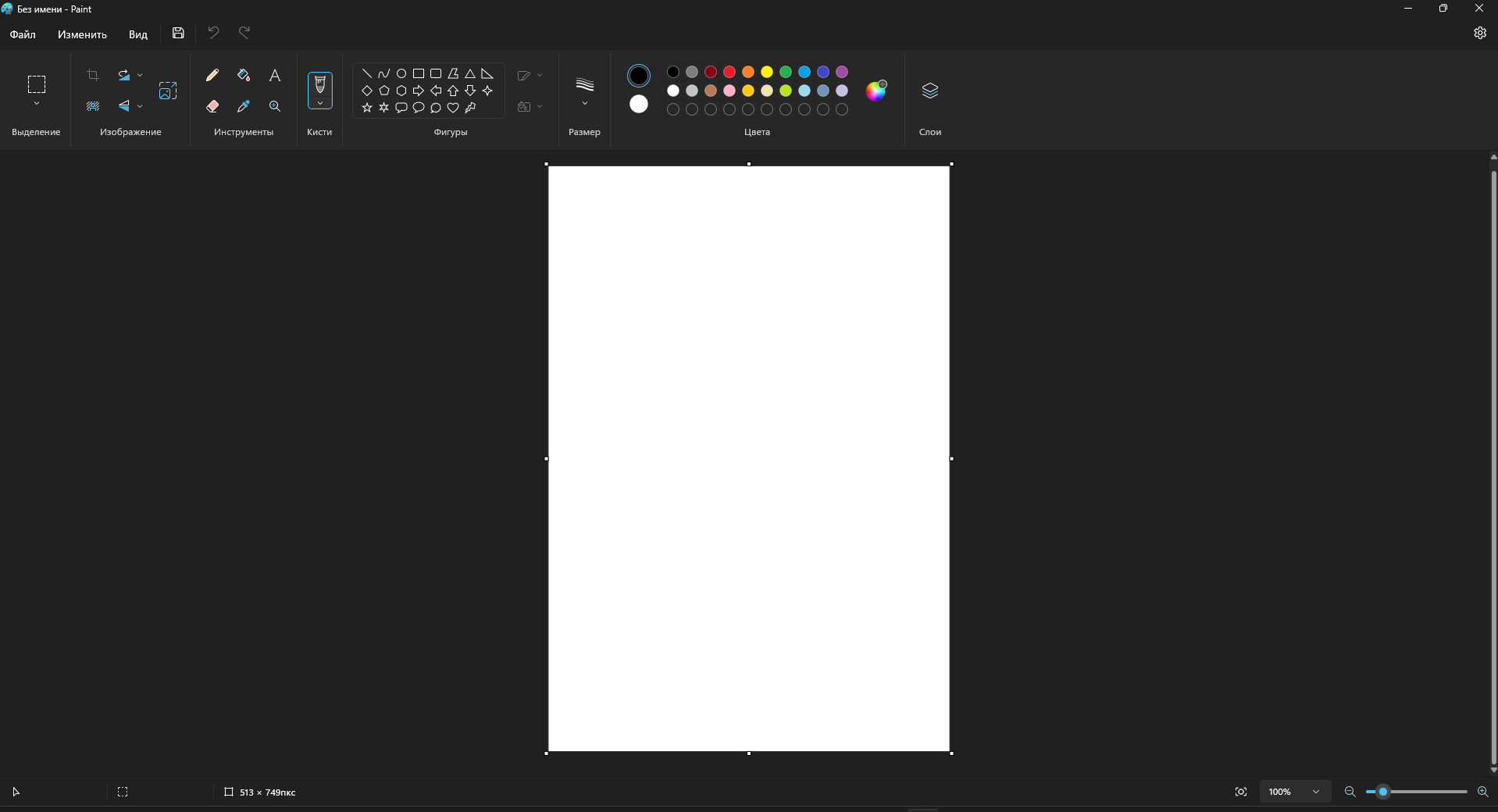Image resolution: width=1498 pixels, height=812 pixels.
Task: Pick the red color swatch
Action: tap(729, 72)
